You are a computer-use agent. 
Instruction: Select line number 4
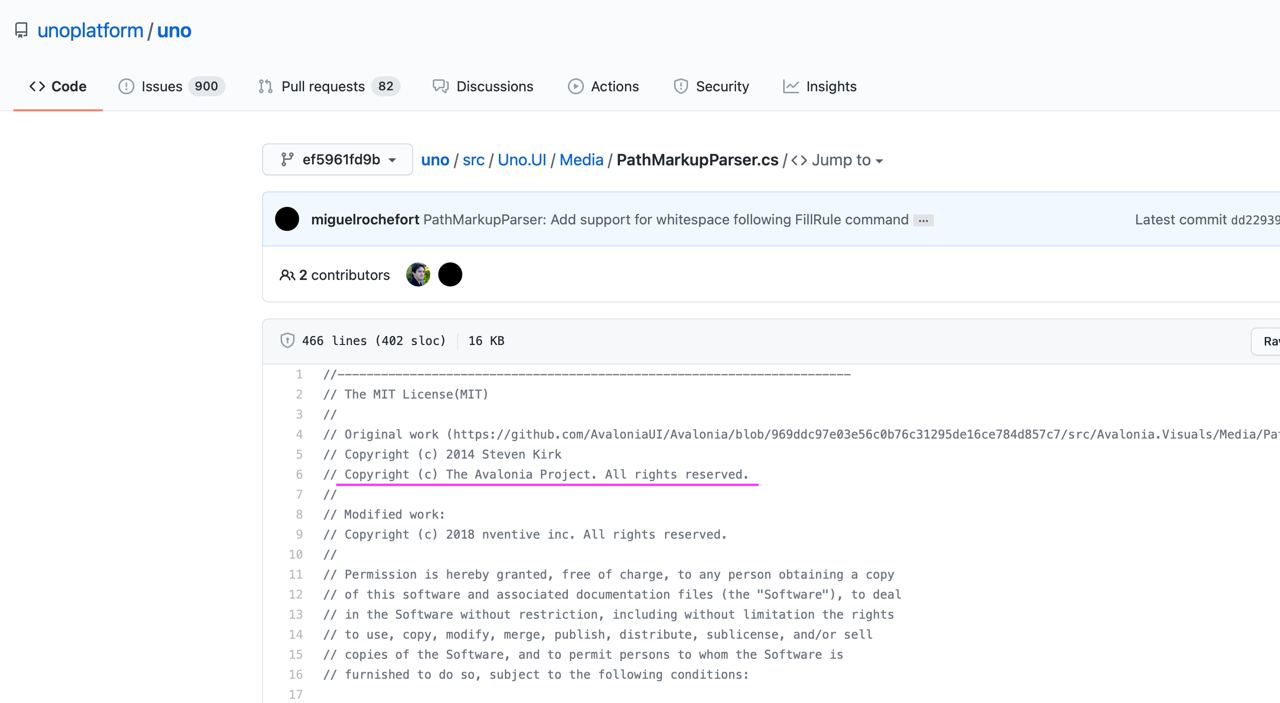pos(298,434)
